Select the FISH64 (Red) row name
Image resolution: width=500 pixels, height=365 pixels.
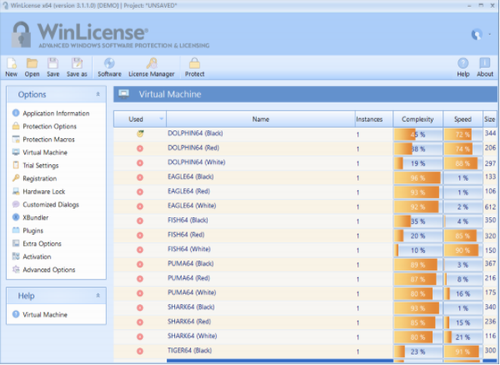point(186,235)
